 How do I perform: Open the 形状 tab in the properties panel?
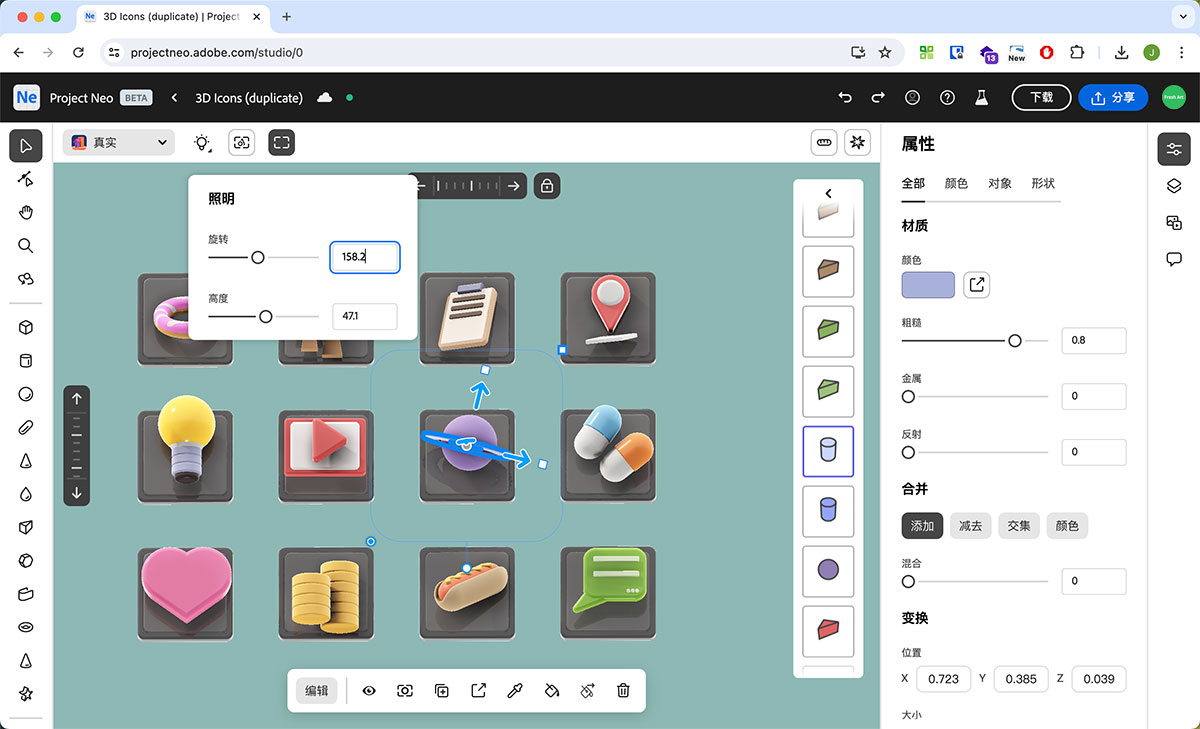[x=1043, y=184]
